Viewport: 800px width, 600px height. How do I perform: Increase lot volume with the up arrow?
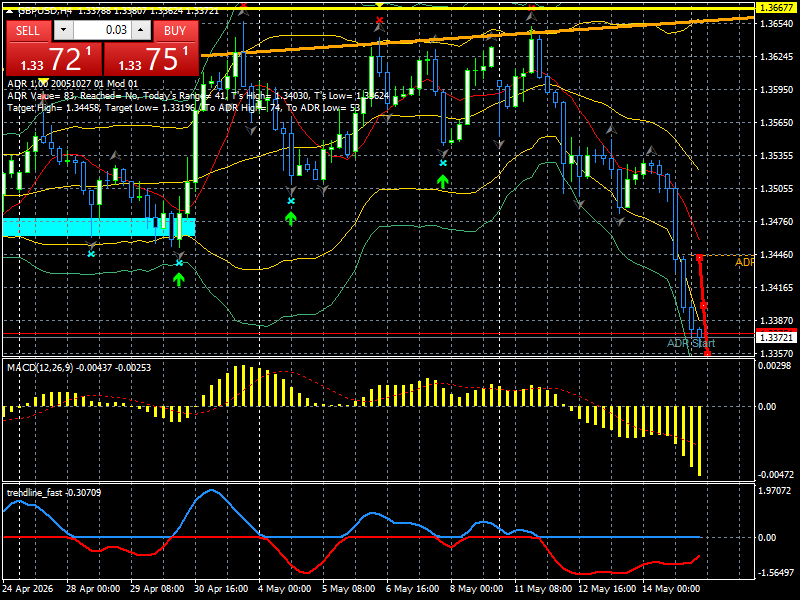click(x=141, y=30)
